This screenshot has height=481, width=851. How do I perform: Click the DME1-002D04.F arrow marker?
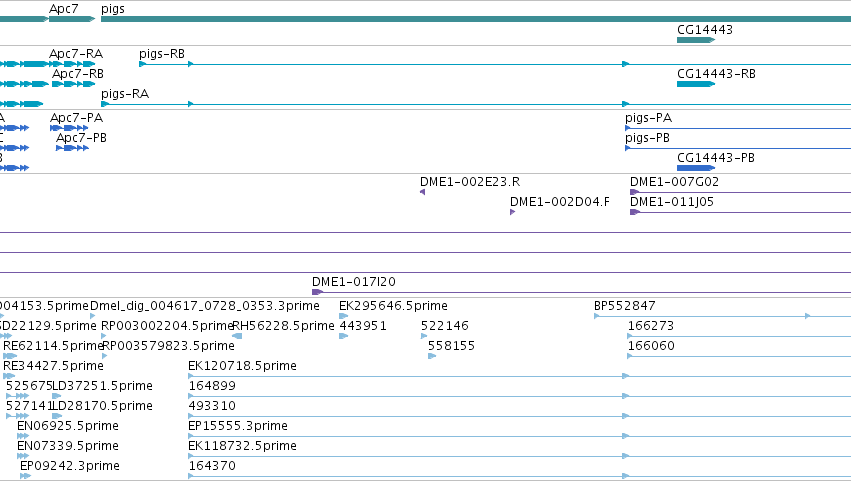(512, 212)
